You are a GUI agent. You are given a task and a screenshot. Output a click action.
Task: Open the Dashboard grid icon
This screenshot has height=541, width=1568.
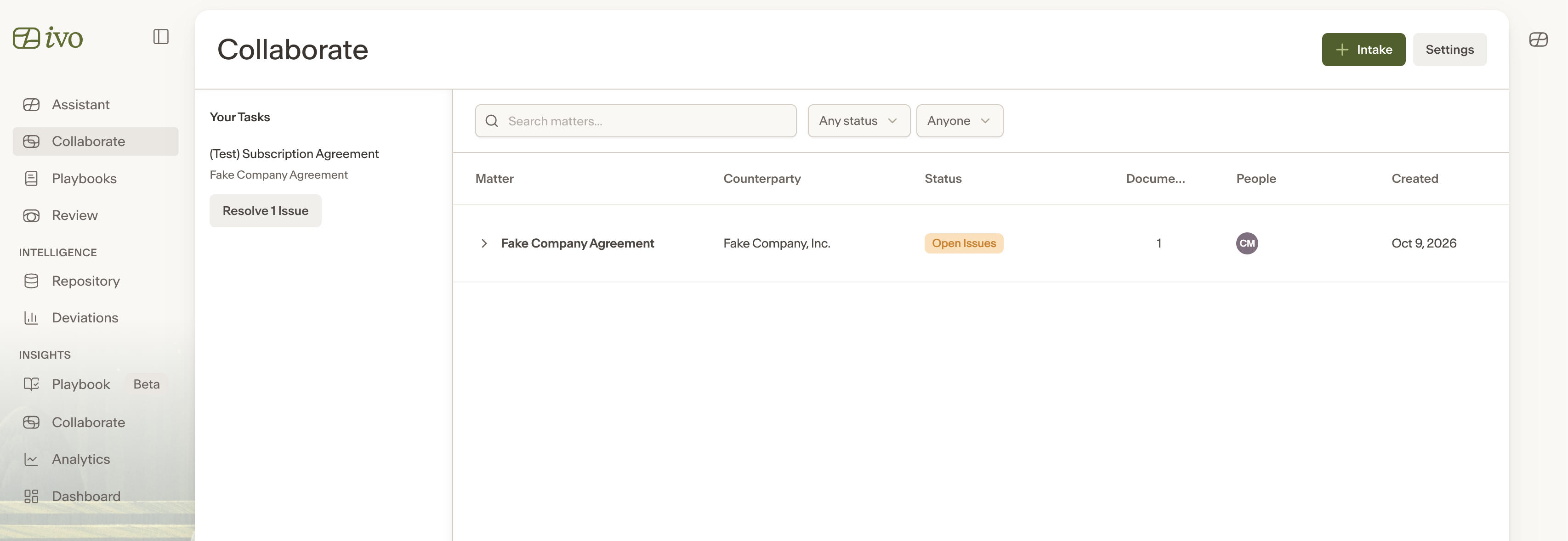coord(31,496)
